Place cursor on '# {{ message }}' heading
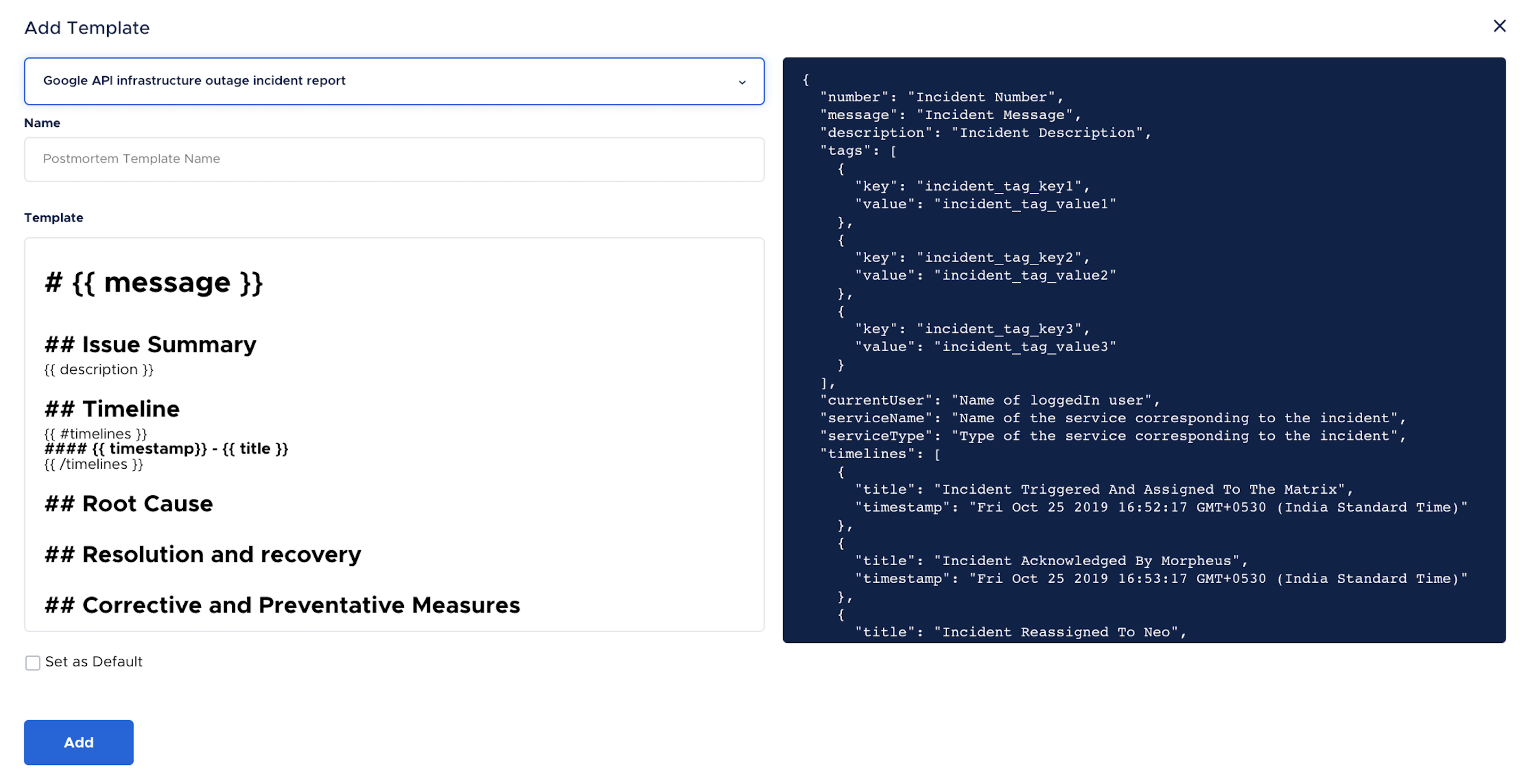The width and height of the screenshot is (1530, 784). pyautogui.click(x=153, y=282)
